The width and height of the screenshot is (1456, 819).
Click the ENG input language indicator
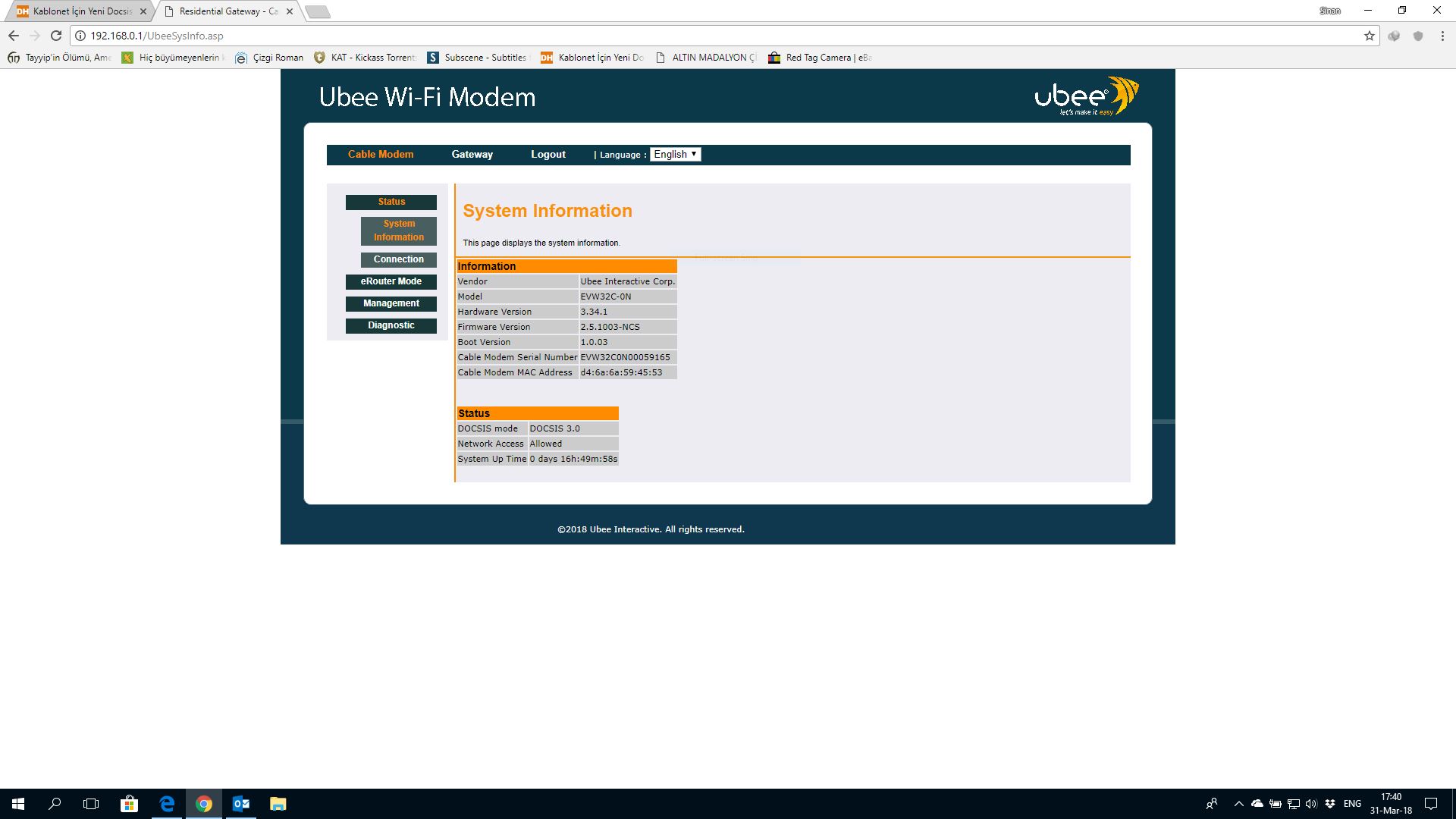(1352, 804)
